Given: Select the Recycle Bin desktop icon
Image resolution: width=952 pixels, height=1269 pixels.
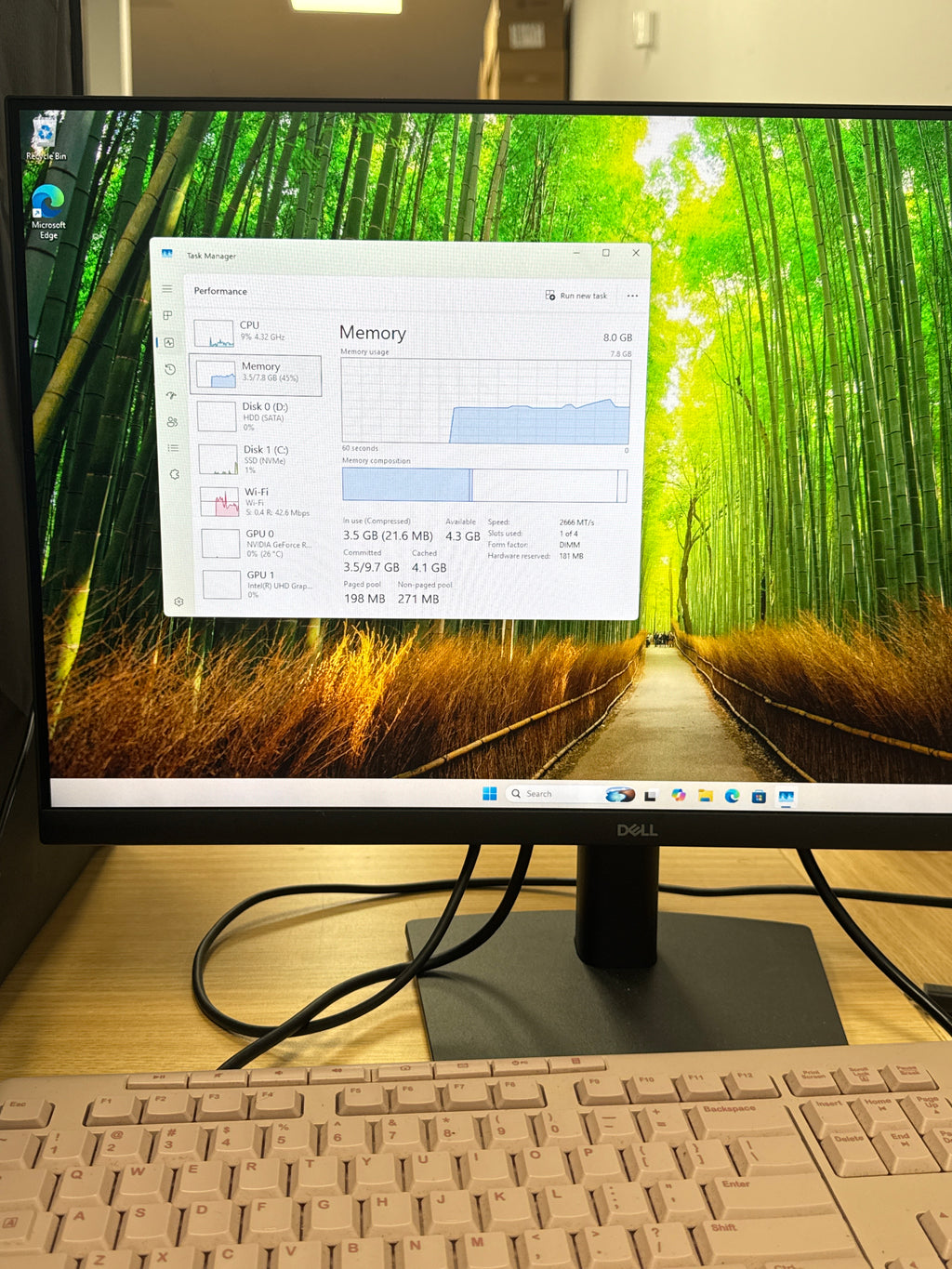Looking at the screenshot, I should (x=46, y=137).
